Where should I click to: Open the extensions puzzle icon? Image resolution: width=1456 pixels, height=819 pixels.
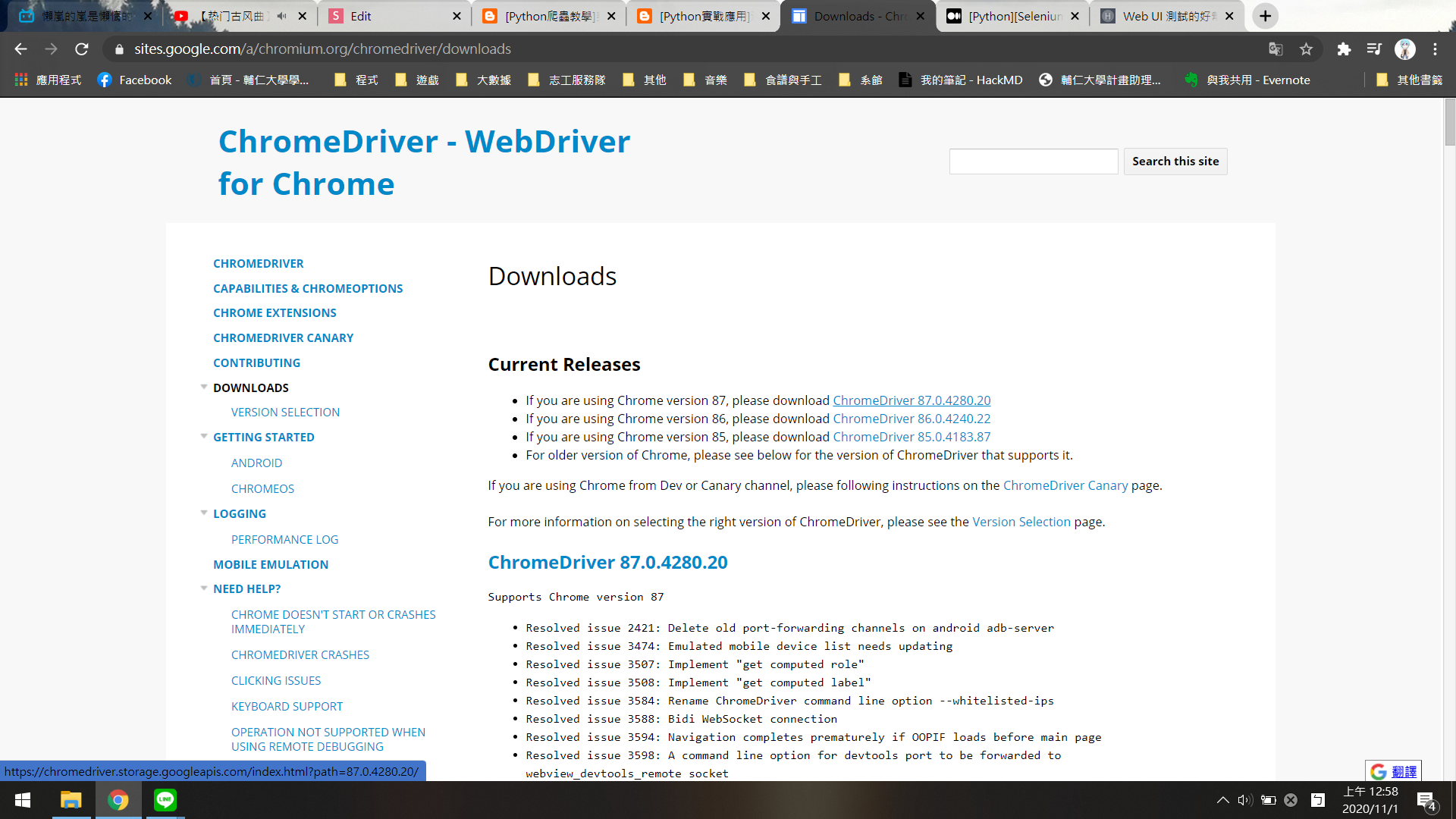point(1344,49)
